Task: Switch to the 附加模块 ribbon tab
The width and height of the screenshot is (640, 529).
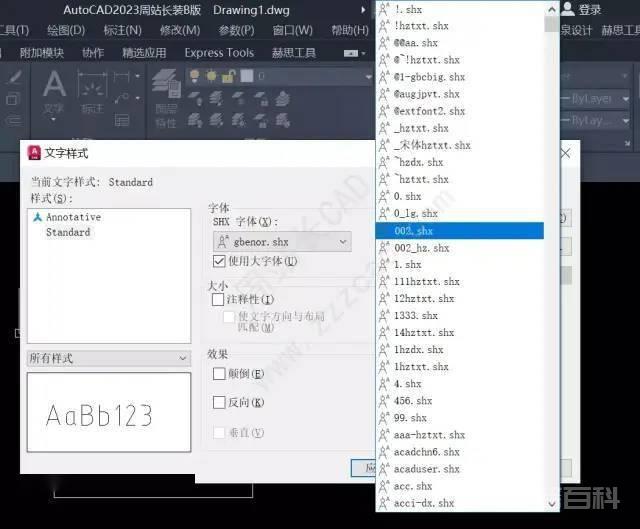Action: (42, 53)
